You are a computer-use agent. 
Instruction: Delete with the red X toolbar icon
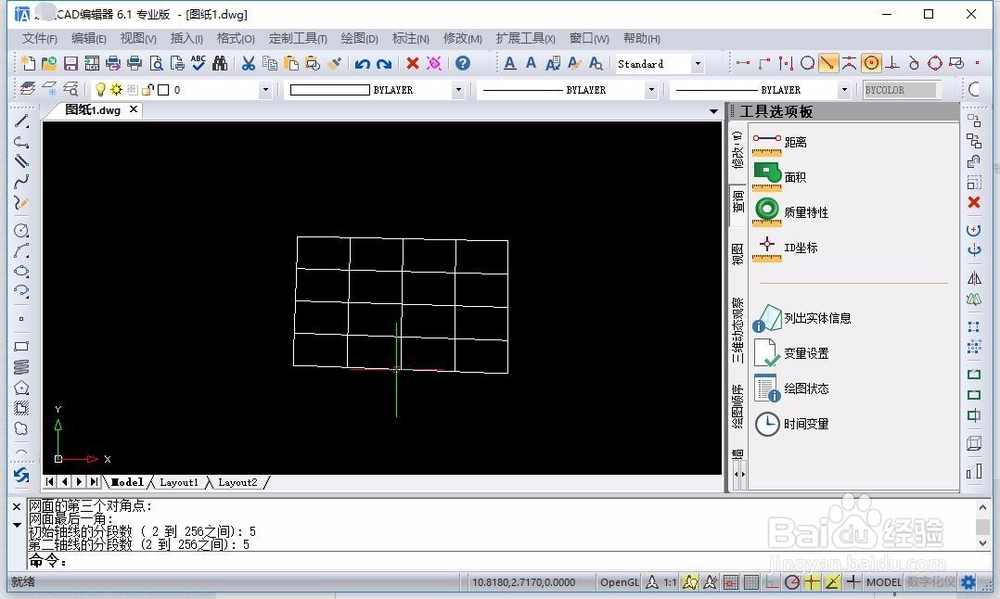[413, 63]
